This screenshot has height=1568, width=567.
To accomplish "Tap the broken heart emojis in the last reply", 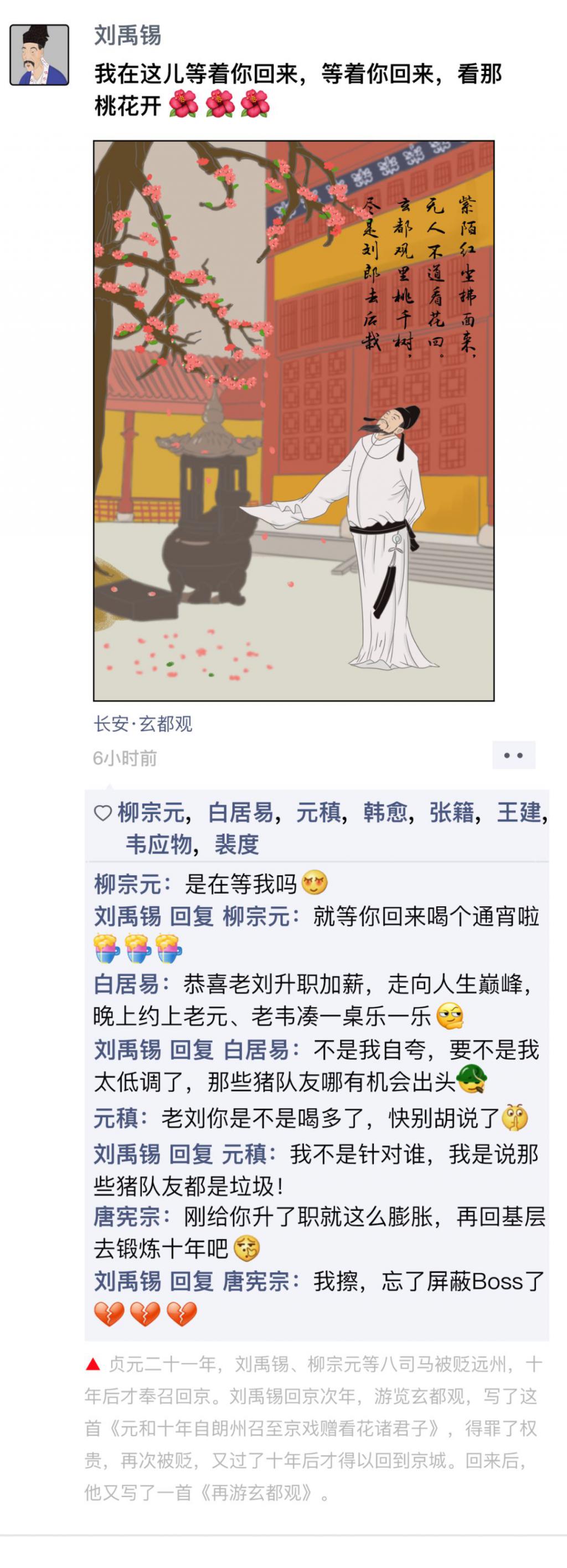I will (146, 1314).
